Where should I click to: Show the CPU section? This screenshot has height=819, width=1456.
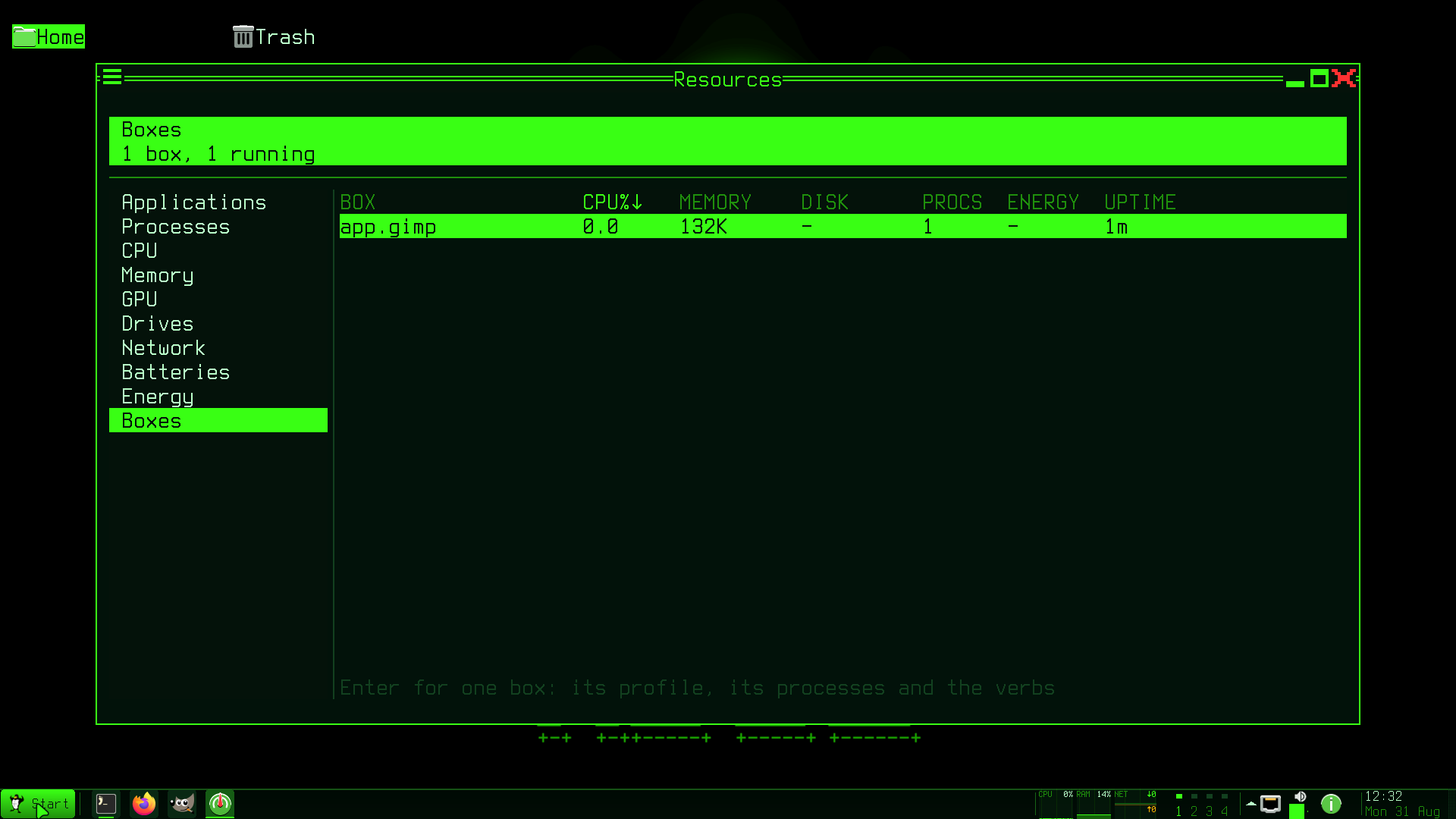[218, 251]
